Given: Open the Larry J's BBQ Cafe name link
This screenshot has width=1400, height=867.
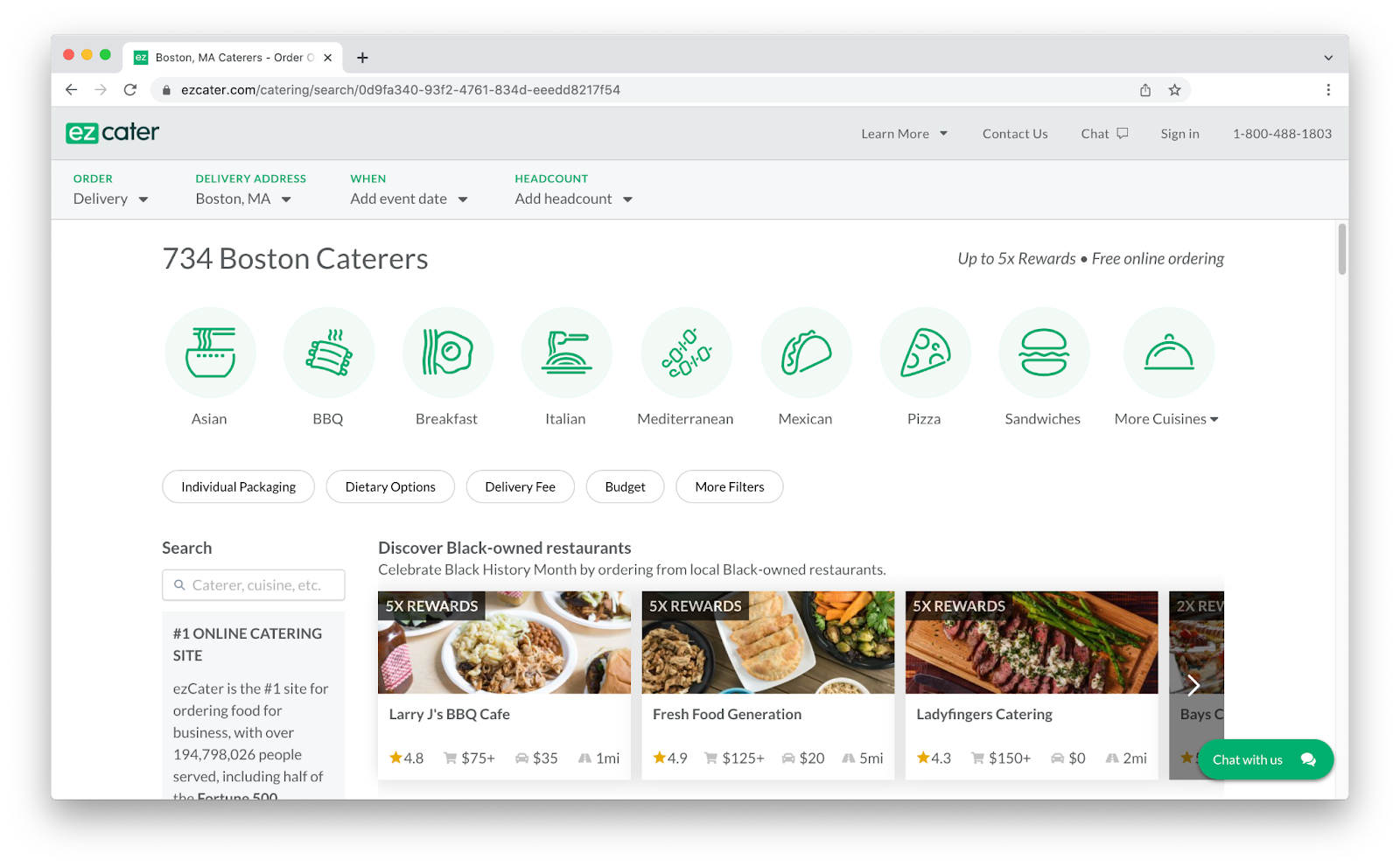Looking at the screenshot, I should 450,714.
